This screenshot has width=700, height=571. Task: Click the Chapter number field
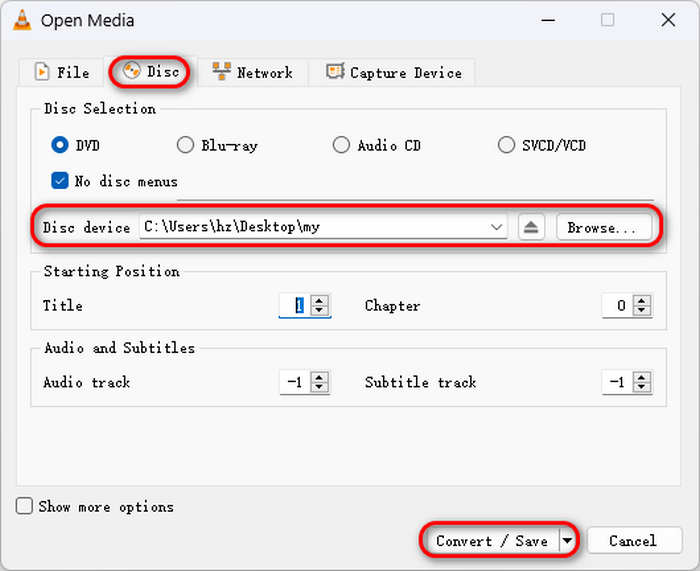tap(618, 306)
